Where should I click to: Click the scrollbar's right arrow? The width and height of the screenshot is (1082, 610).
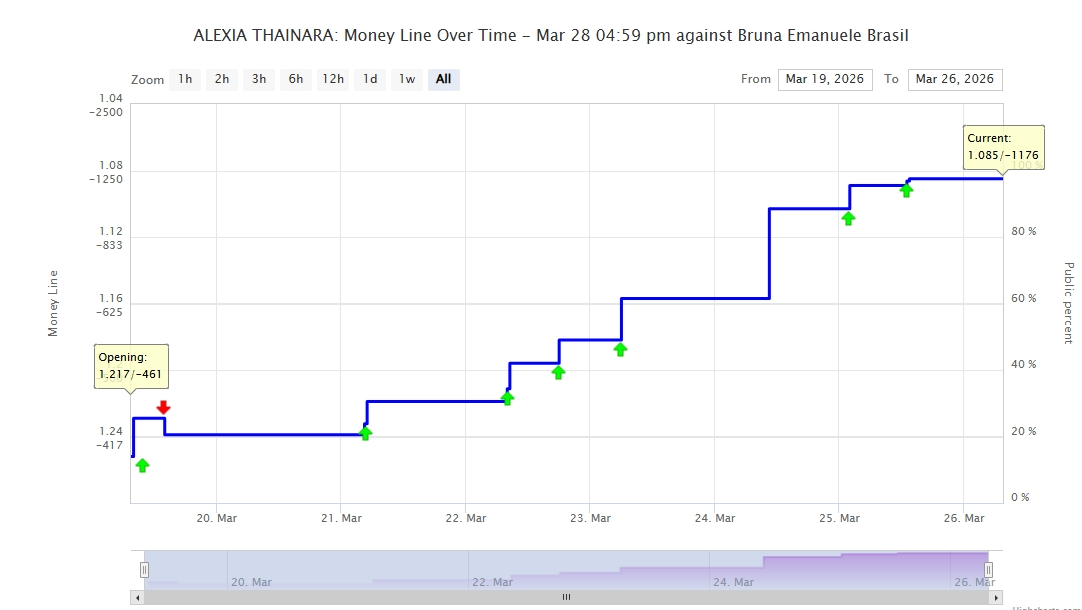pyautogui.click(x=996, y=598)
